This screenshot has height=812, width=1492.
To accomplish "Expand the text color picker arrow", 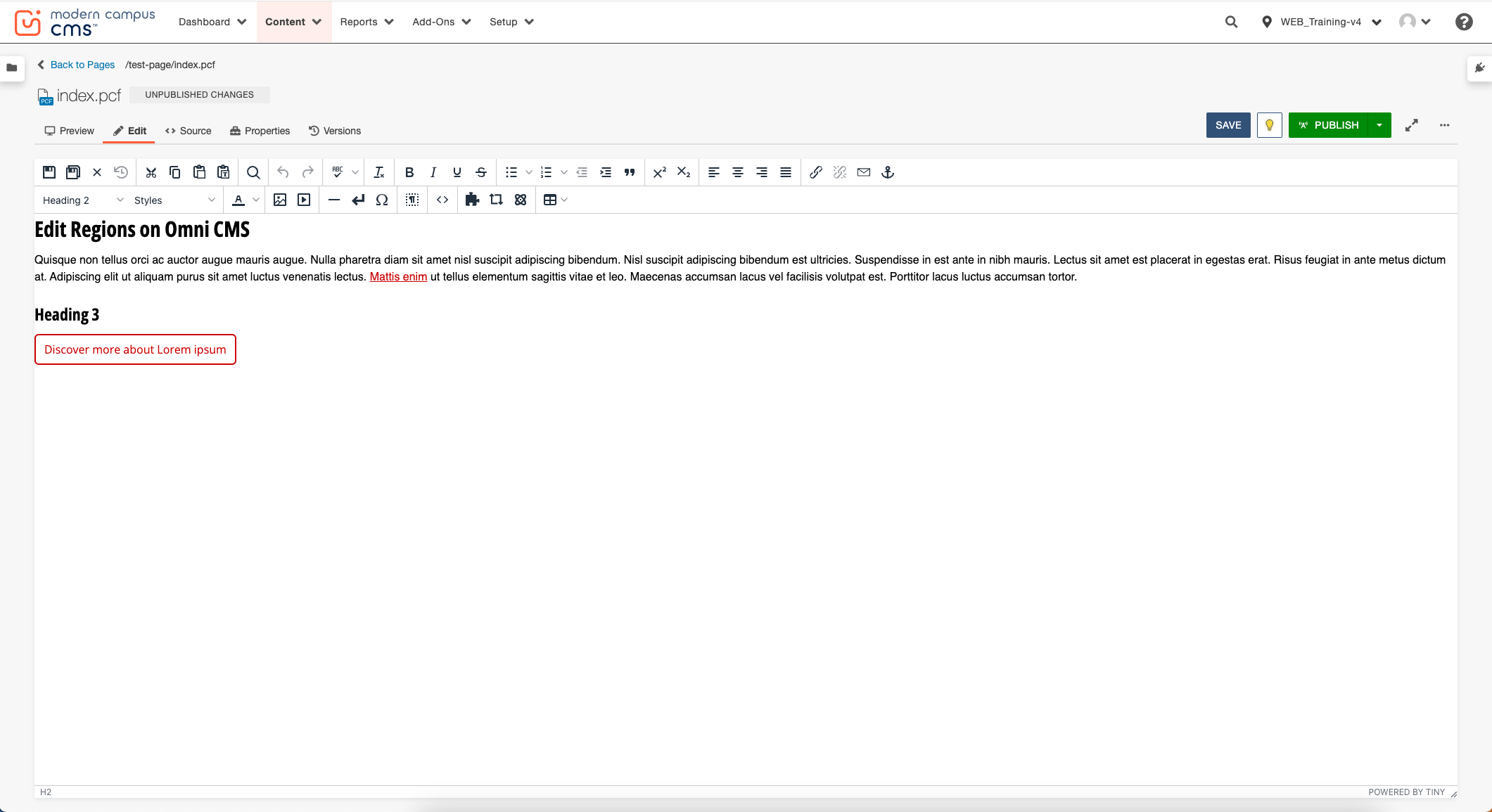I will (256, 200).
